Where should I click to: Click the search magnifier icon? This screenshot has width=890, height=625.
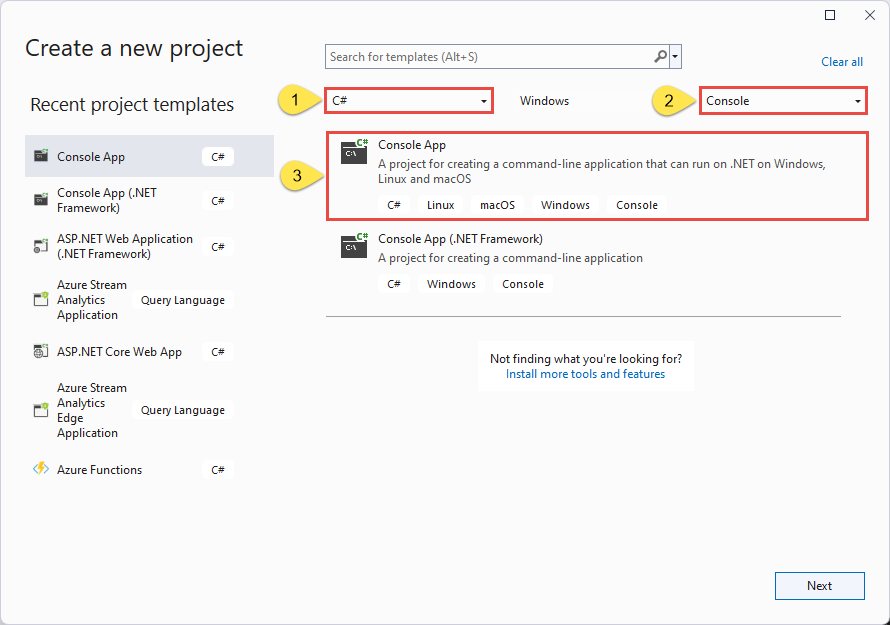click(660, 56)
